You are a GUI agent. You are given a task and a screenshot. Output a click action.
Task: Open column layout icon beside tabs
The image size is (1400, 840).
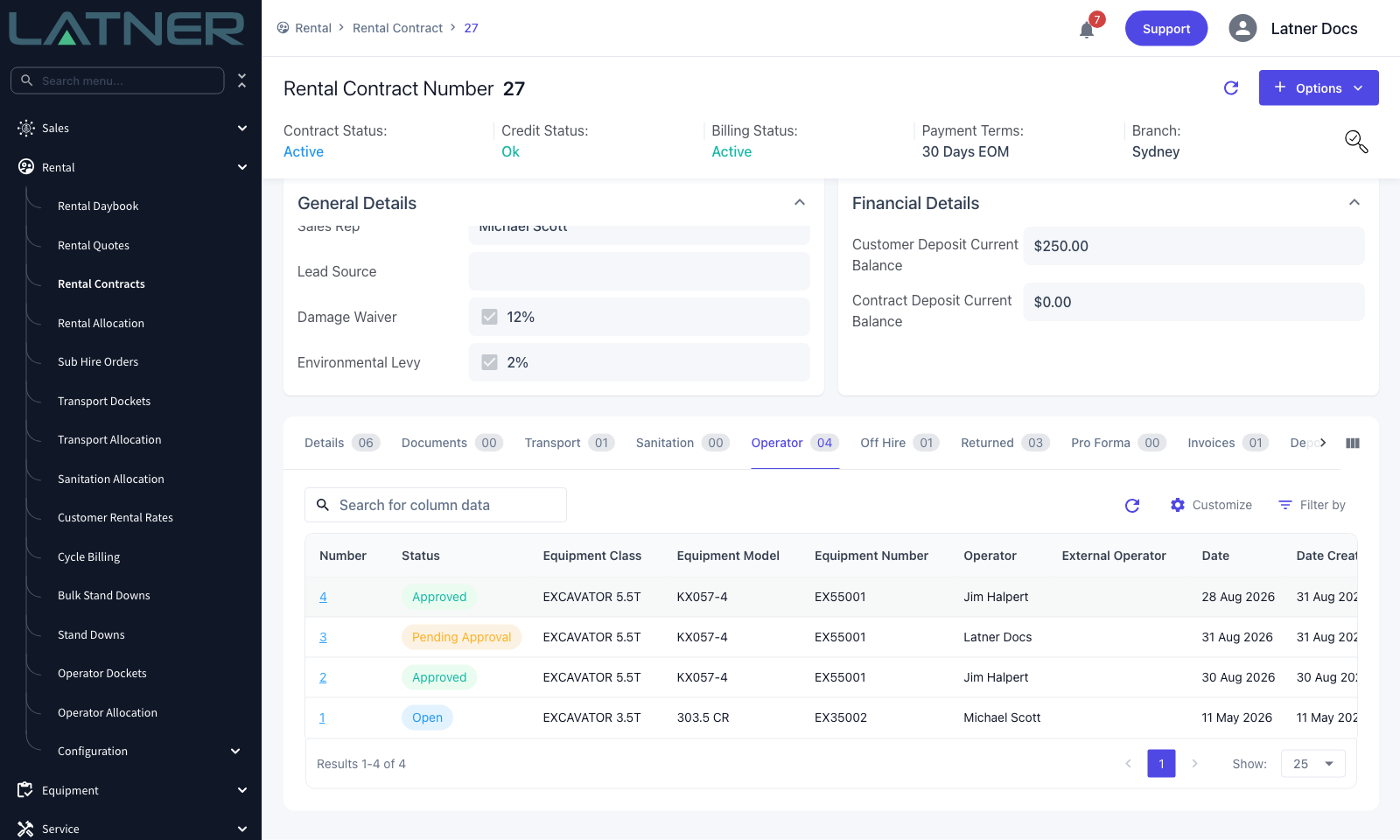(1353, 443)
